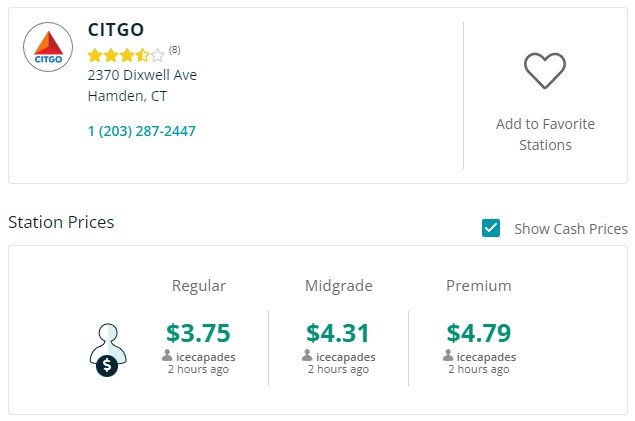Viewport: 635px width, 421px height.
Task: Click the 2370 Dixwell Ave address
Action: click(142, 75)
